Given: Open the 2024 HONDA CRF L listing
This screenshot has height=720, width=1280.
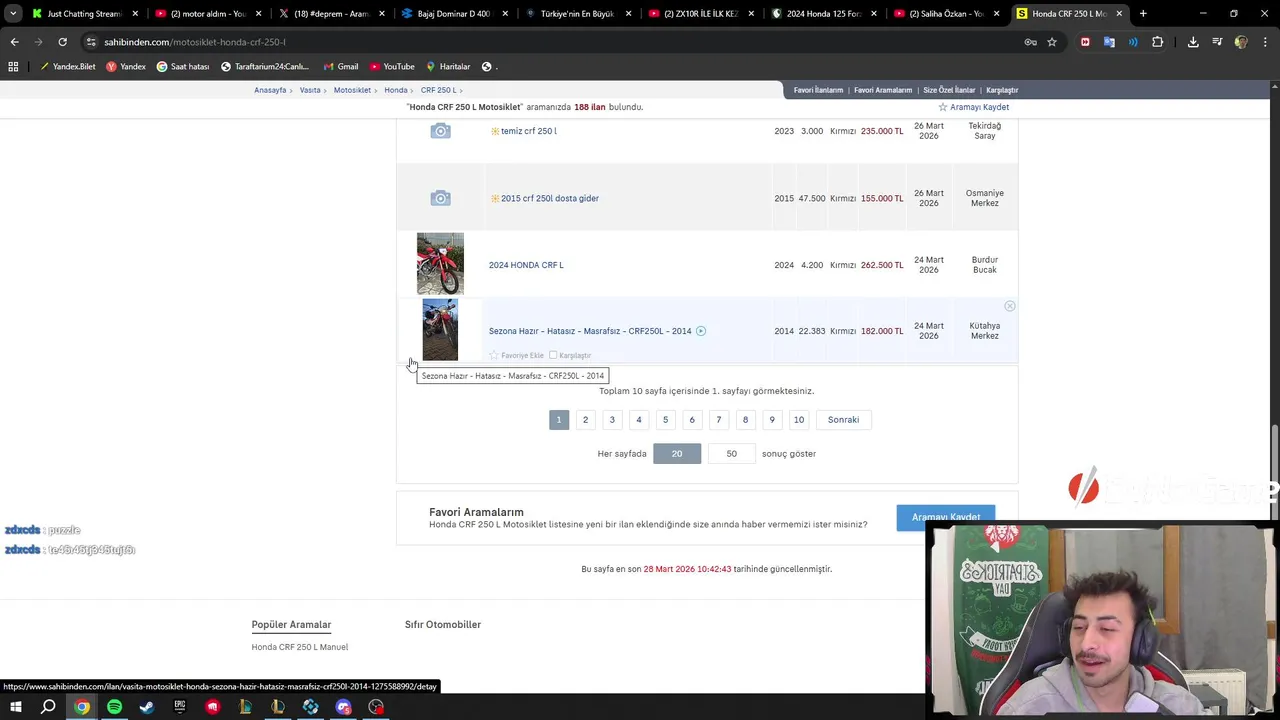Looking at the screenshot, I should pos(526,265).
